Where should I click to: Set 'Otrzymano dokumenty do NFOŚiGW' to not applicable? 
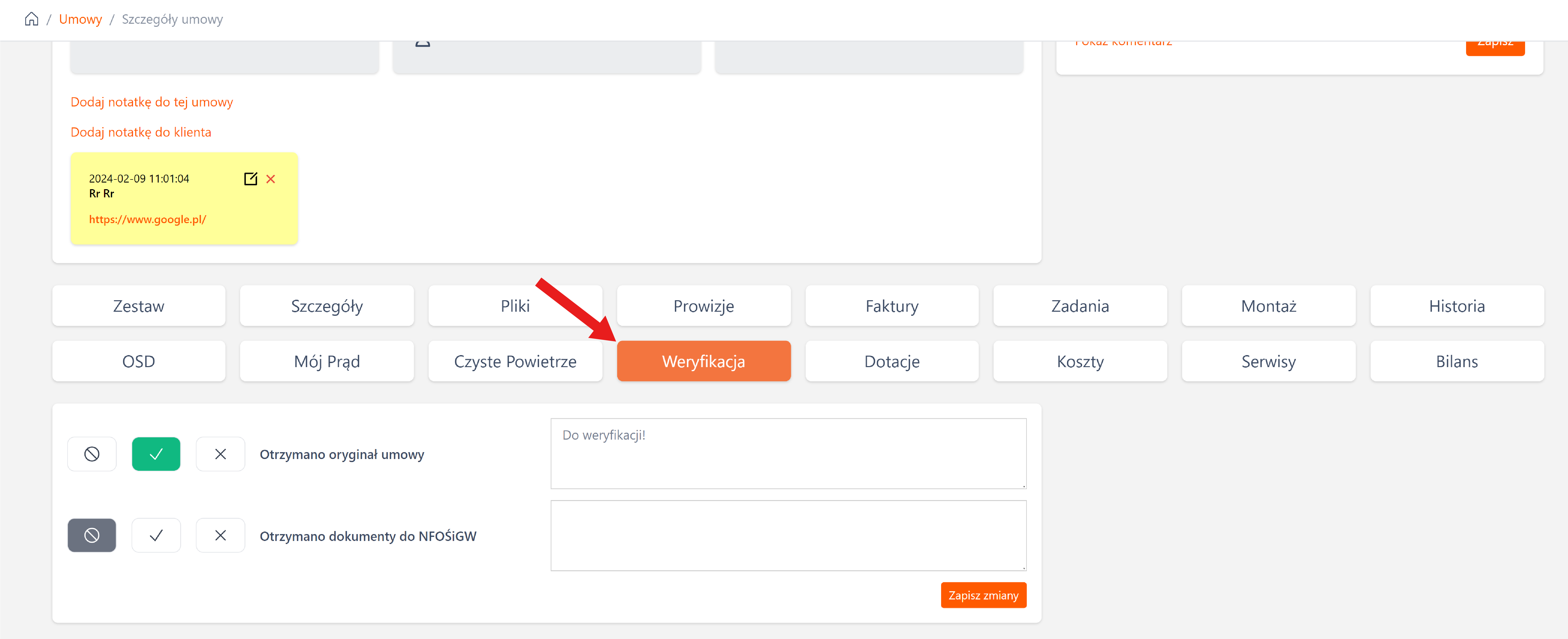[x=92, y=536]
